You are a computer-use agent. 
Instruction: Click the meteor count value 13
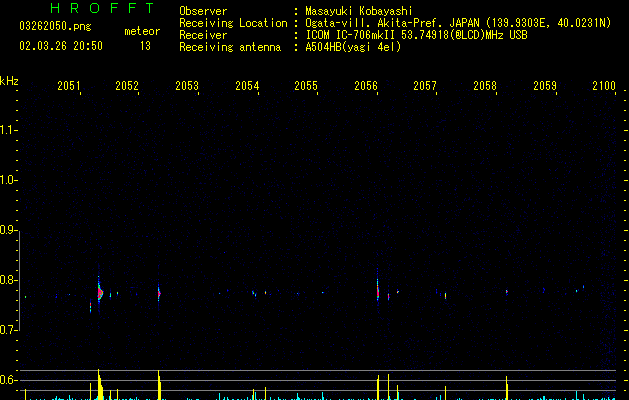[145, 46]
